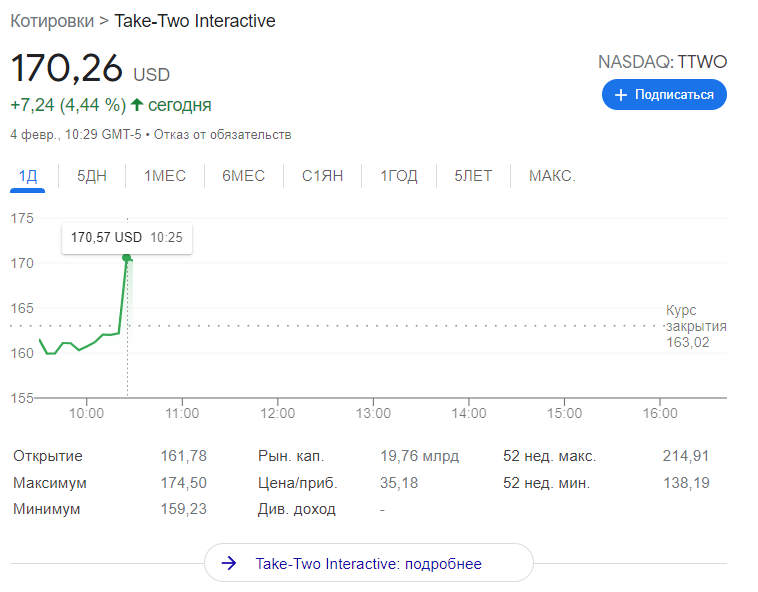758x592 pixels.
Task: Click the 165 price axis label
Action: [x=22, y=308]
